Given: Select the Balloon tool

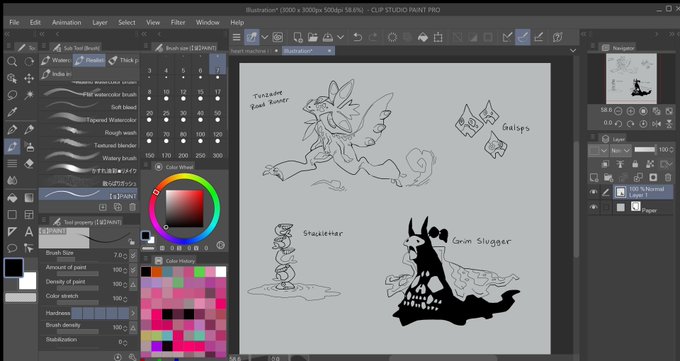Looking at the screenshot, I should tap(12, 249).
